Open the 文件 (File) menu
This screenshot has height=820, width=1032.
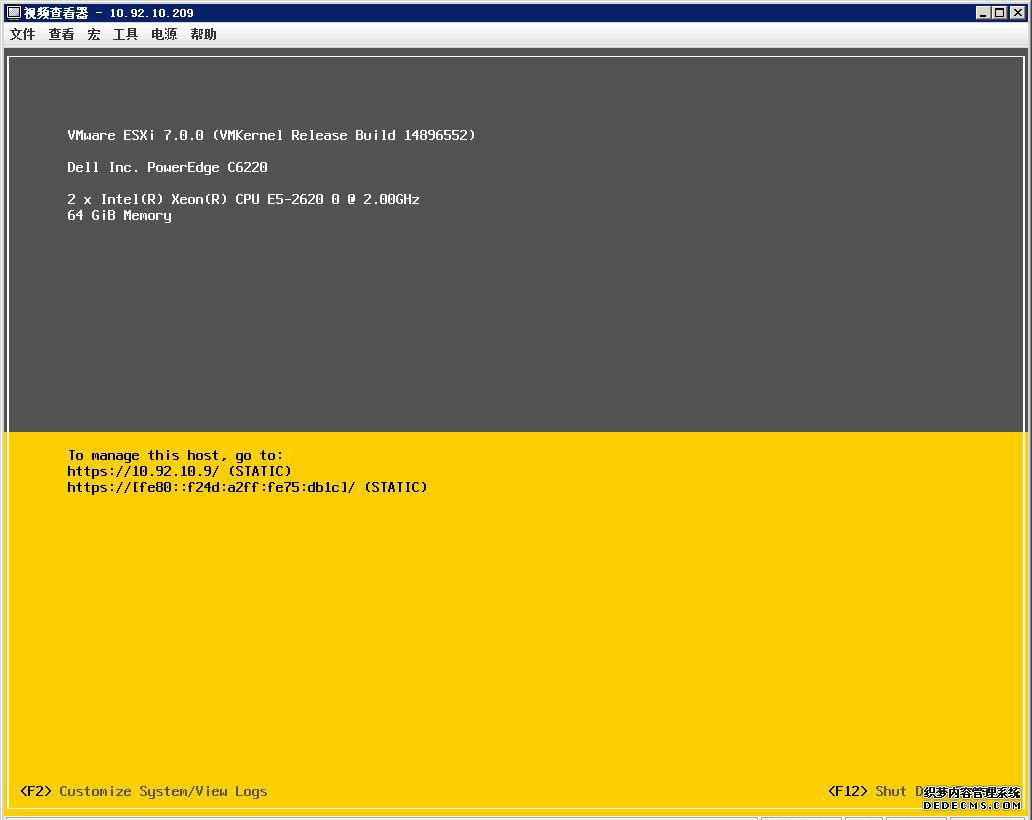22,34
